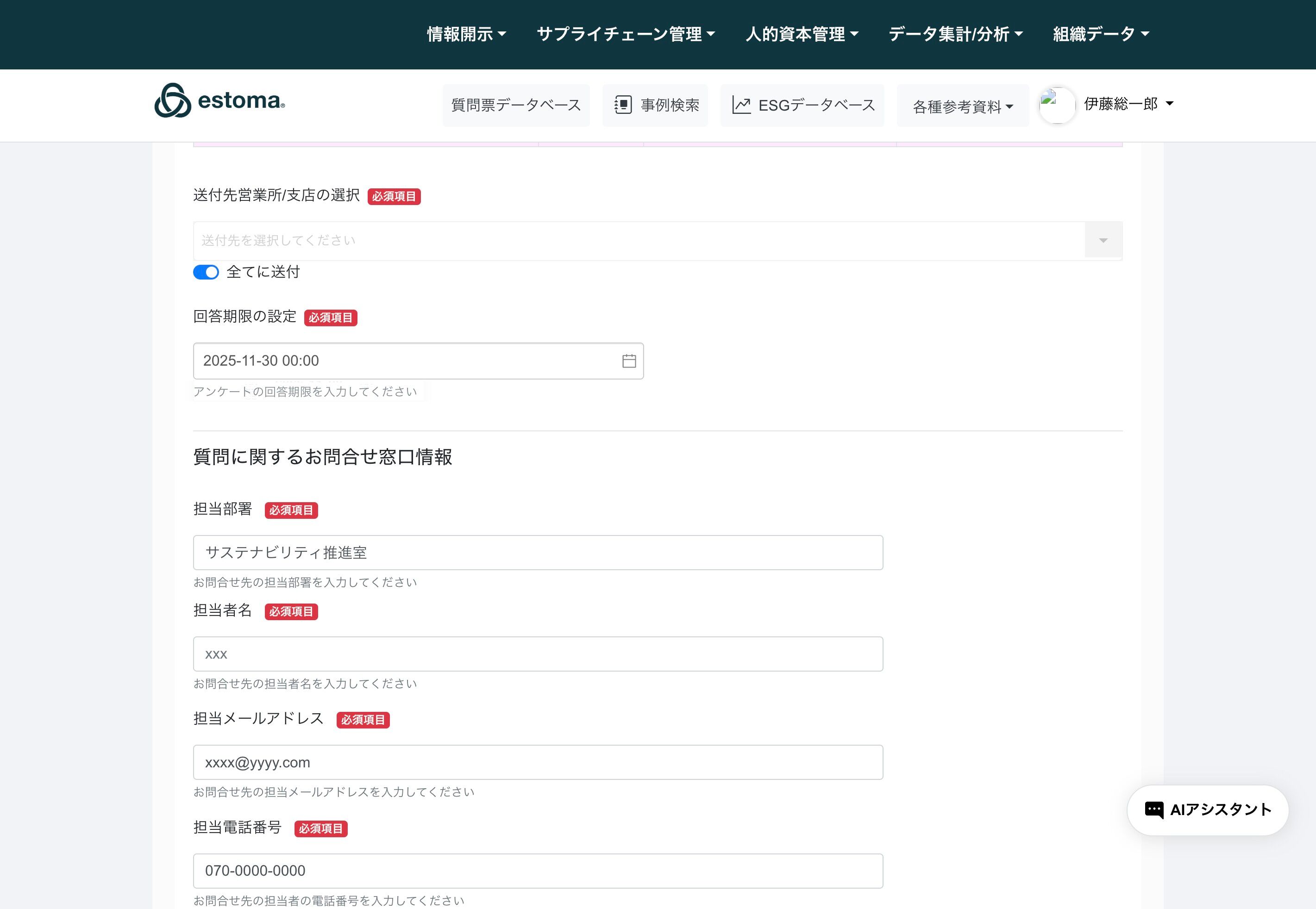The image size is (1316, 909).
Task: Open the データ集計/分析 menu
Action: 955,34
